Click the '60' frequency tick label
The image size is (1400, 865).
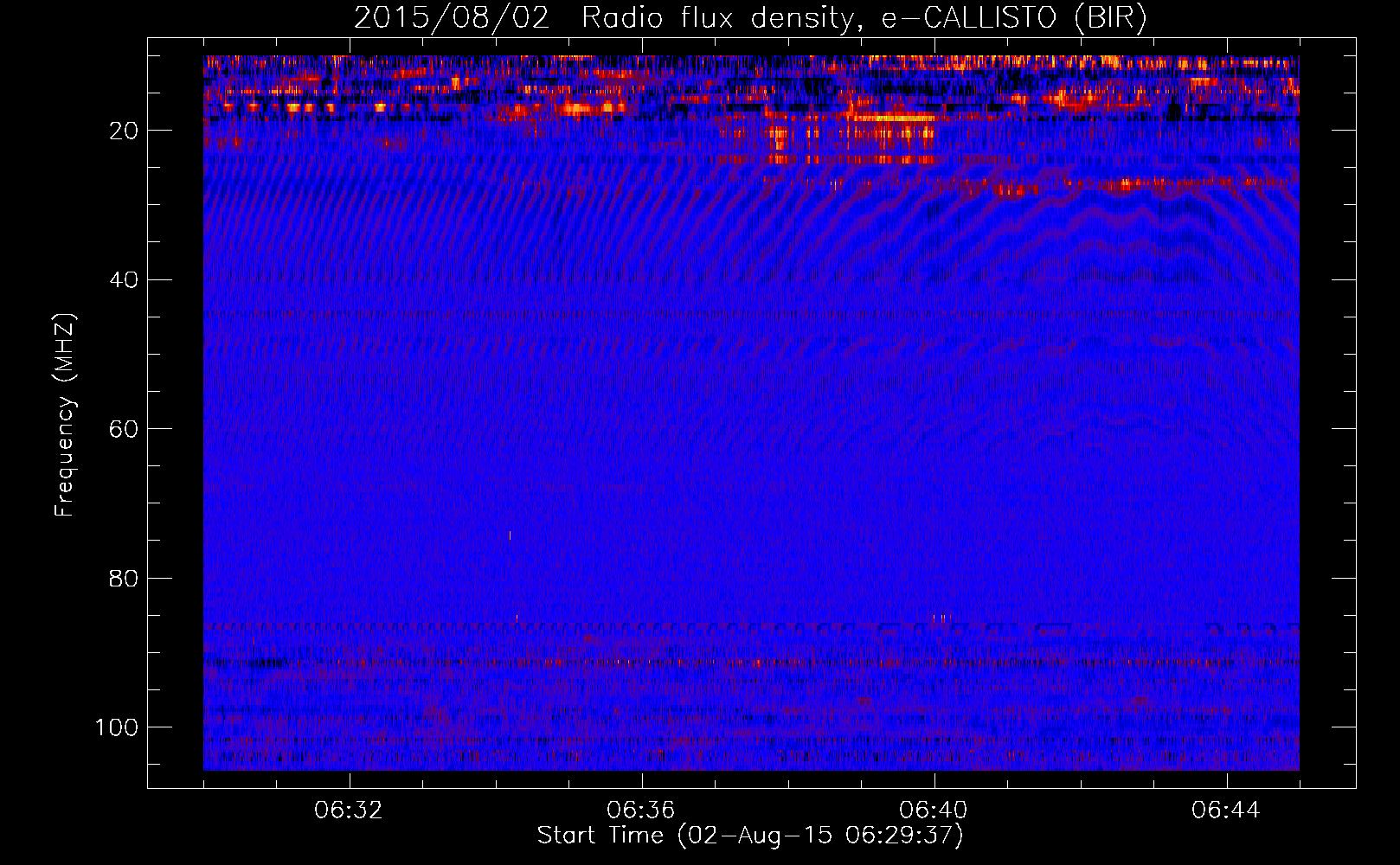(x=124, y=429)
